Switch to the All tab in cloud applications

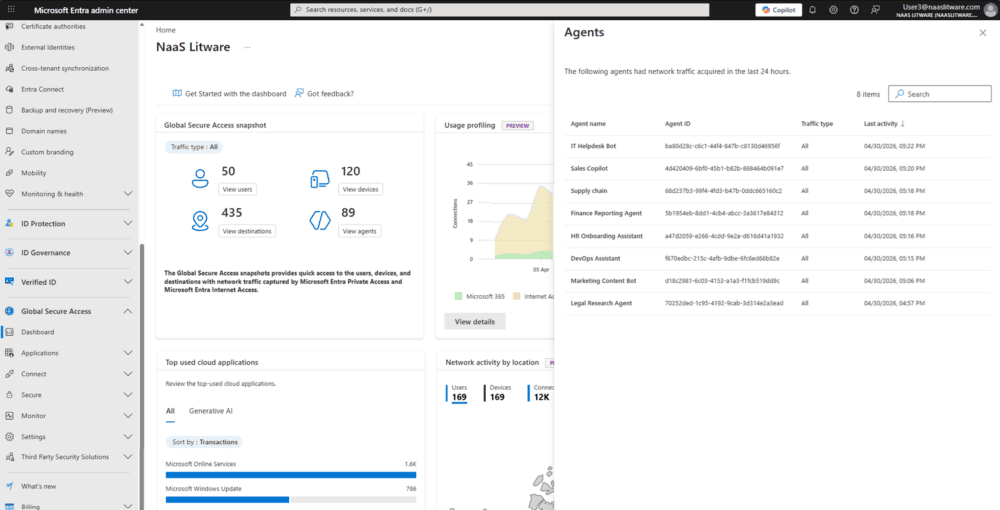[170, 411]
